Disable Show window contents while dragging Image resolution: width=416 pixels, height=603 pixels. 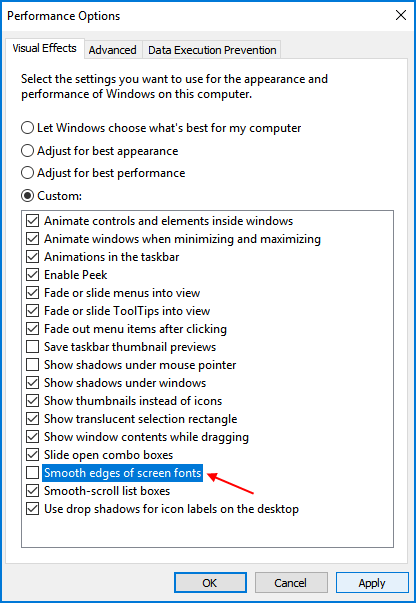33,437
